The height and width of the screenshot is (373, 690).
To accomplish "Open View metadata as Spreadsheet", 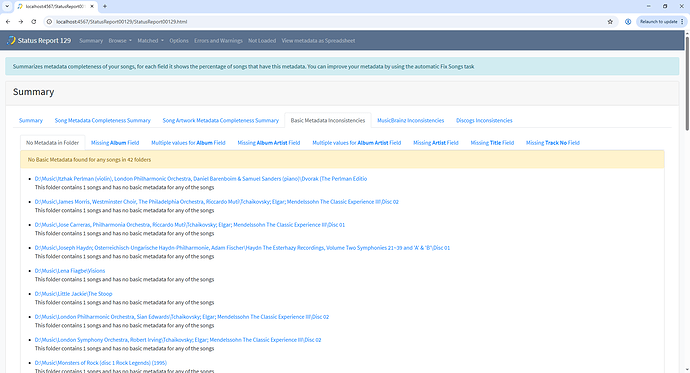I will click(318, 40).
